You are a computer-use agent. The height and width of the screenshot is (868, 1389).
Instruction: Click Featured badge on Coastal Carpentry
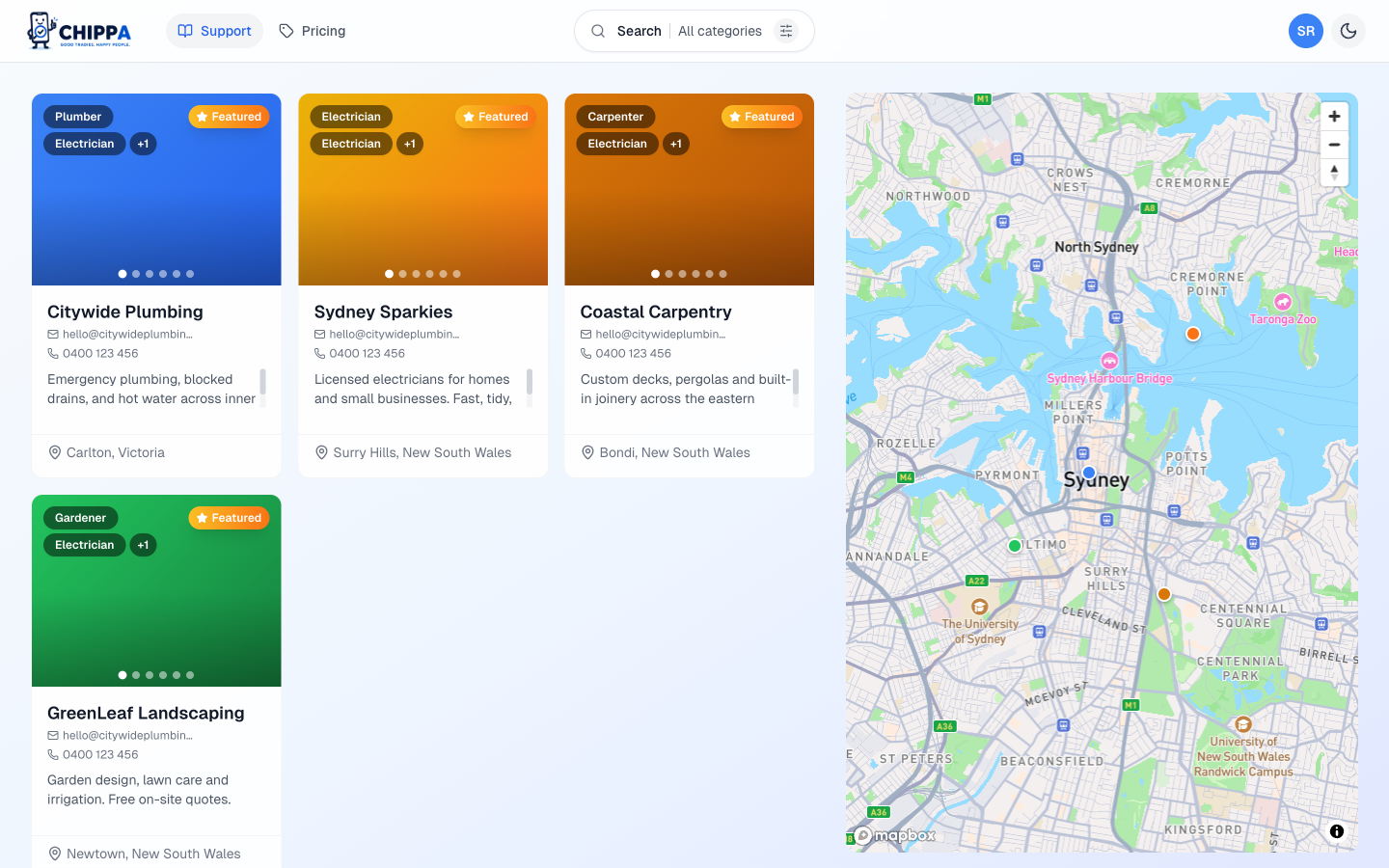pyautogui.click(x=762, y=117)
